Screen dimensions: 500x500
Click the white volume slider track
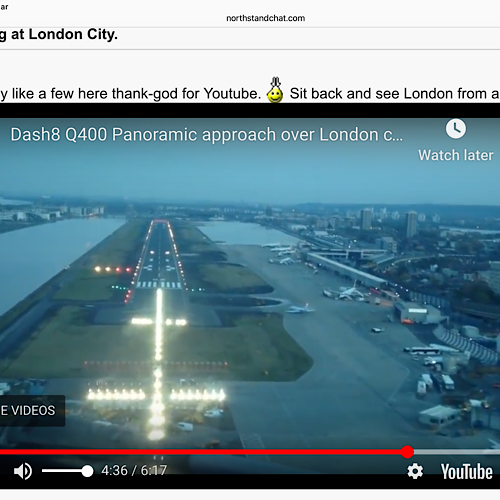click(x=64, y=471)
